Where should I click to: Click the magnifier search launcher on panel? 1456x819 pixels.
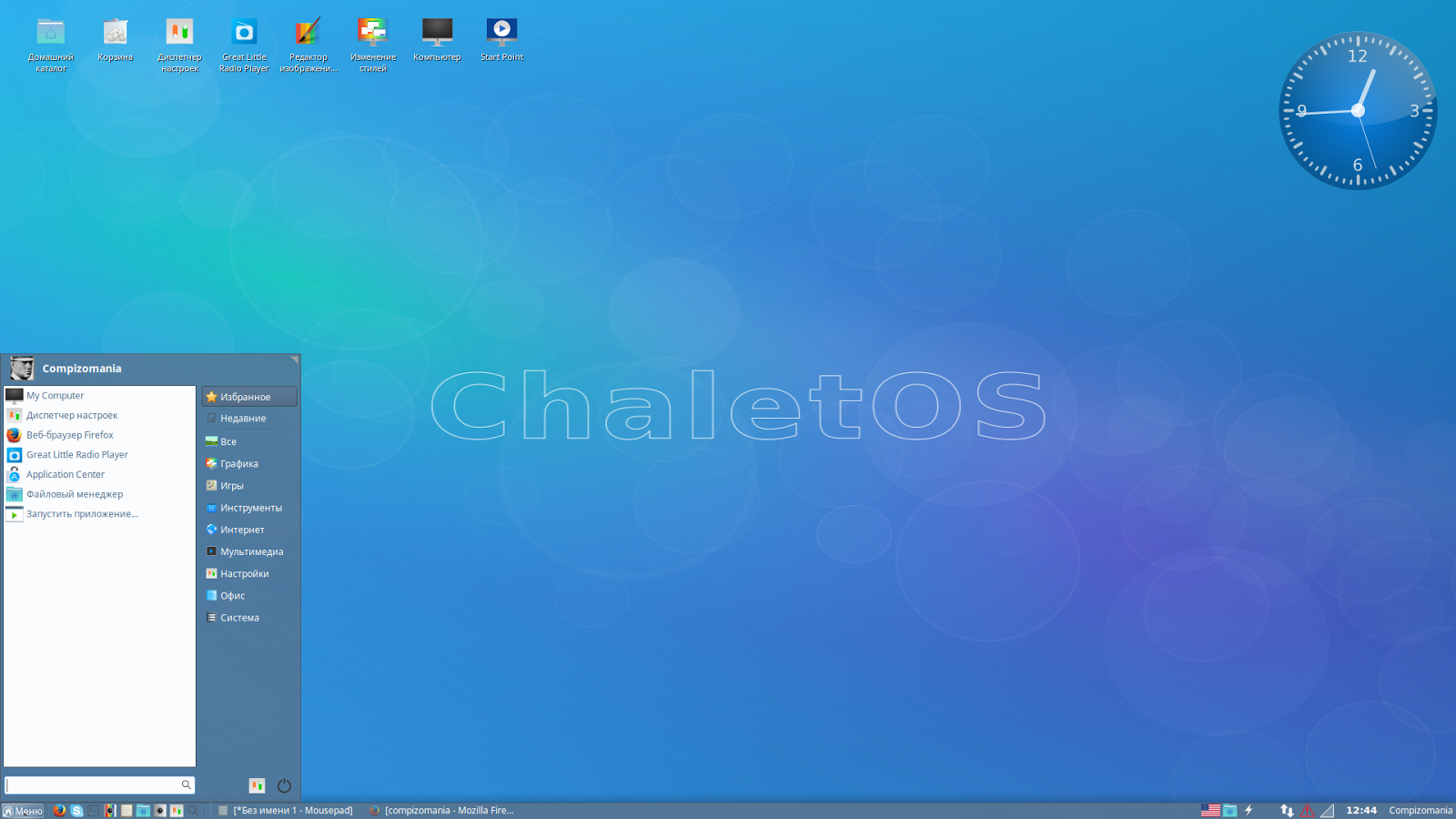pos(193,811)
